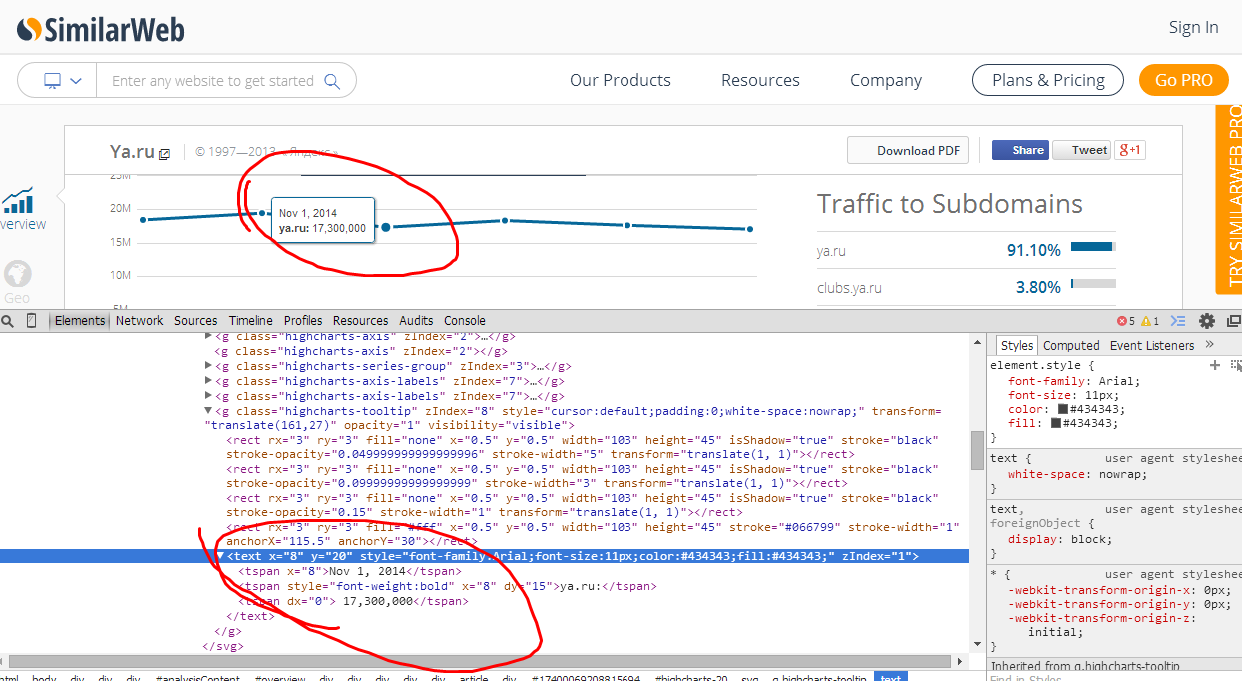
Task: Open the DevTools Resources tab
Action: (x=360, y=321)
